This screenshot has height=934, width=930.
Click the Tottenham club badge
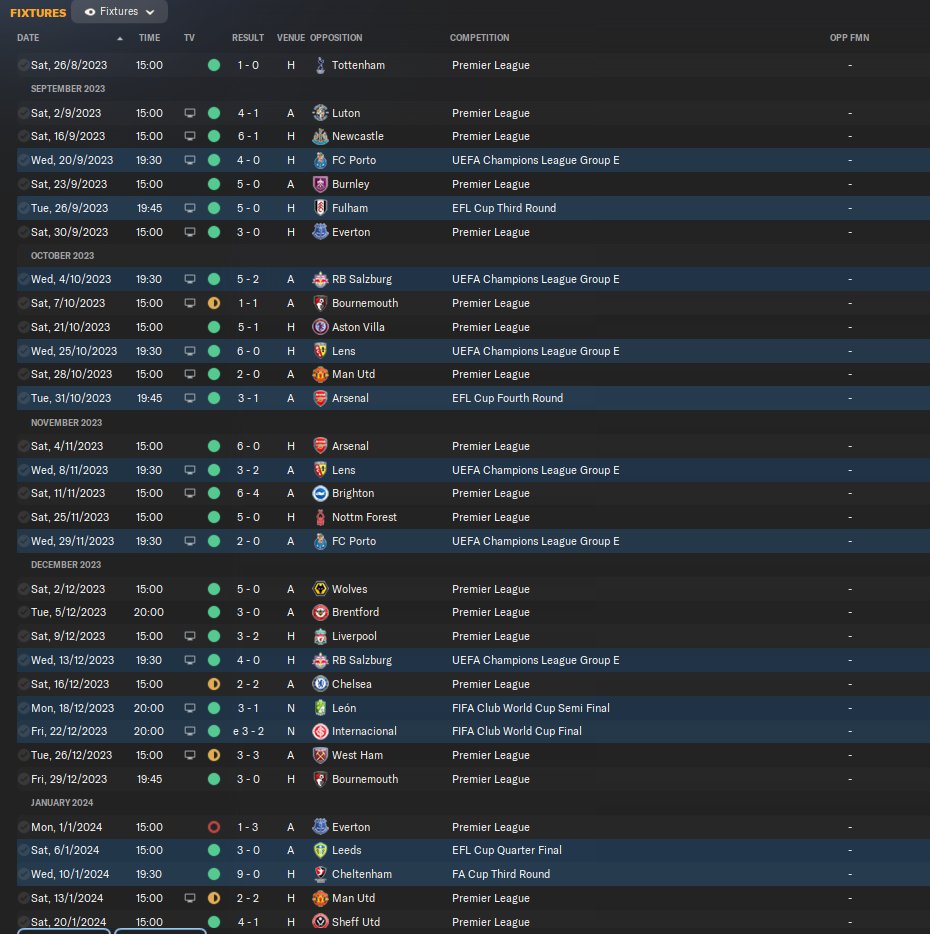(320, 65)
